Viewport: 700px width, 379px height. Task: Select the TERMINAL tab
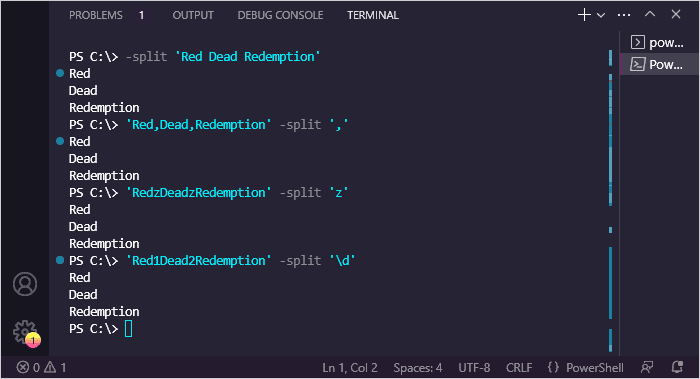373,15
